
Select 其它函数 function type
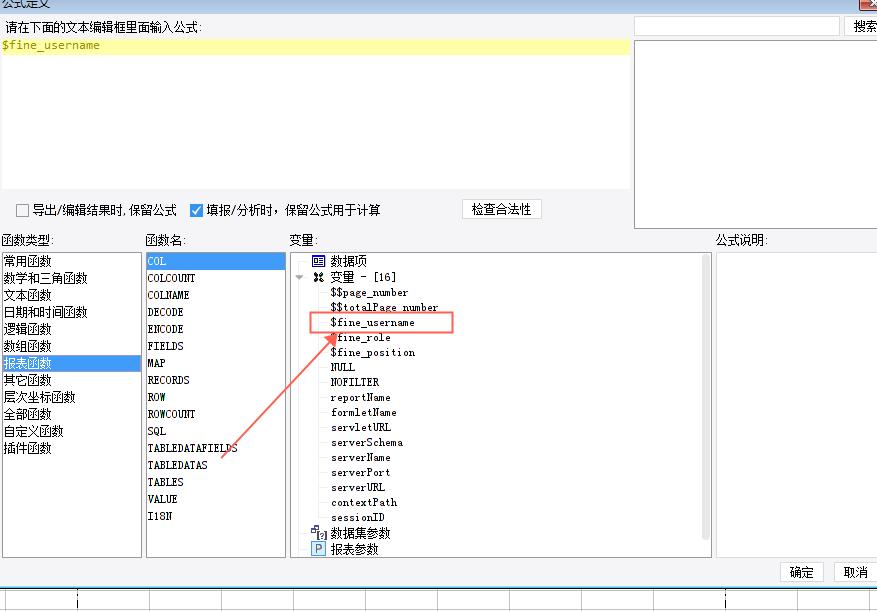point(72,380)
